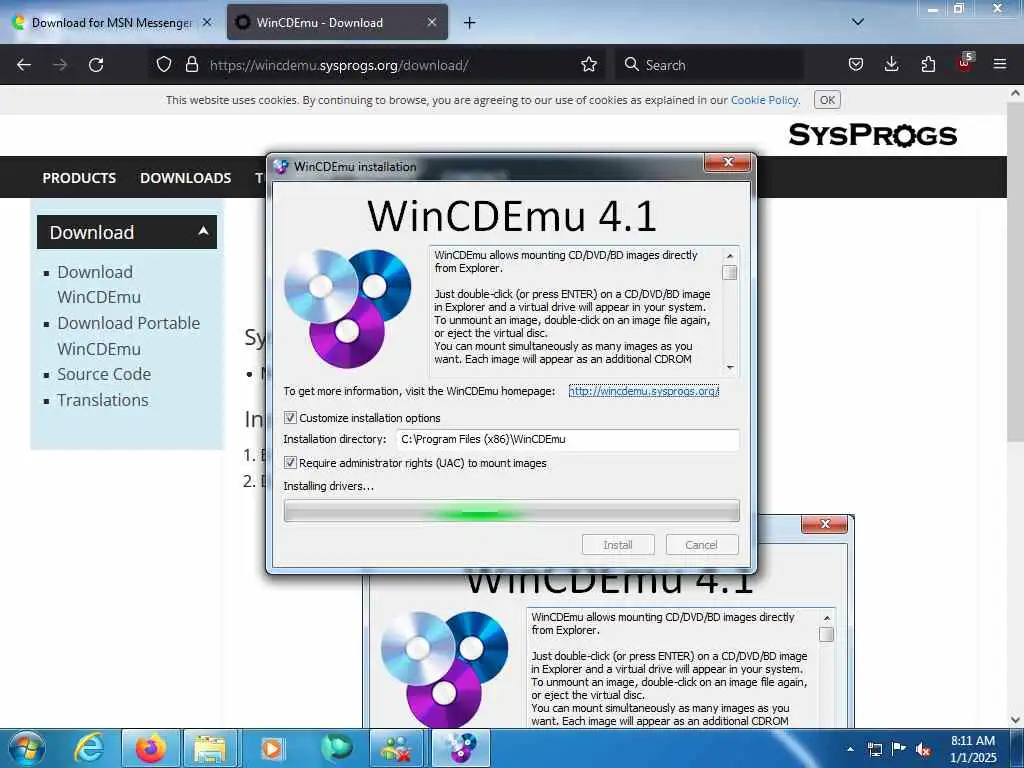This screenshot has height=768, width=1024.
Task: Launch Internet Explorer from the taskbar
Action: [x=89, y=748]
